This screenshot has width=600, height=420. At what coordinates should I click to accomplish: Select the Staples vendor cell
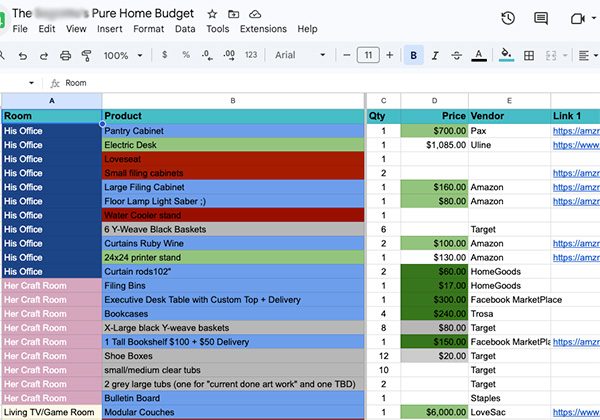coord(509,398)
